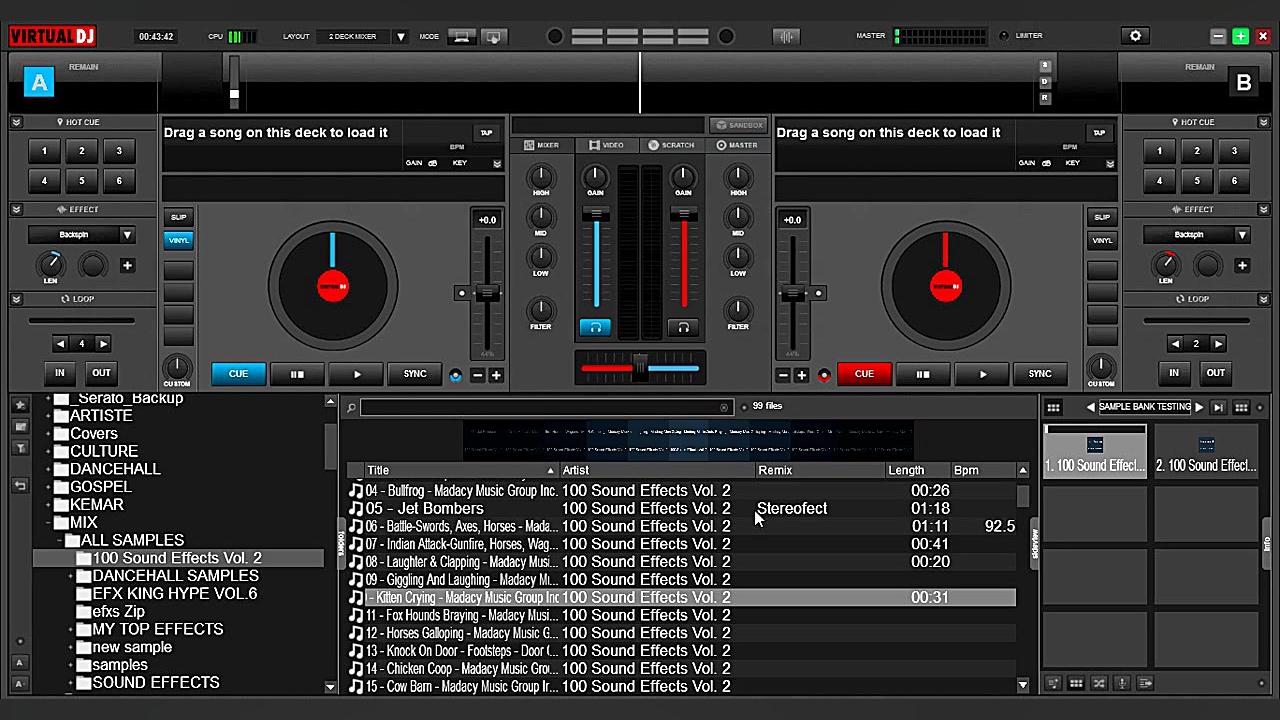Toggle SLIP mode on deck B
1280x720 pixels.
1102,216
